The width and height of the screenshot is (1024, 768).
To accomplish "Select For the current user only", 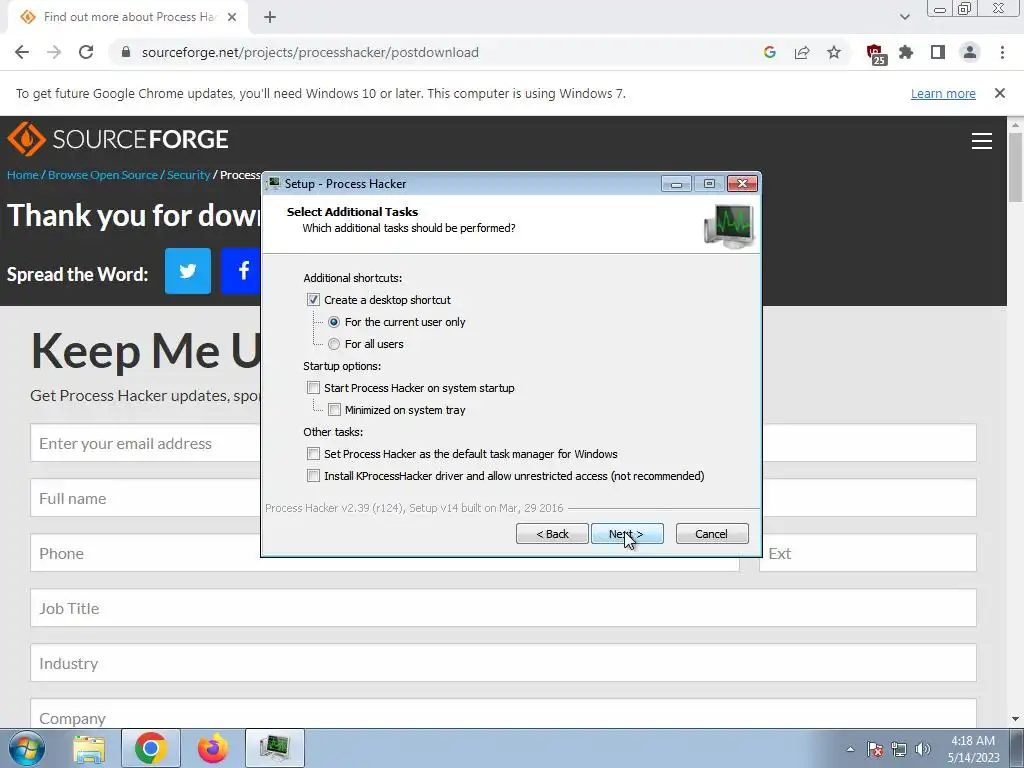I will pos(334,322).
